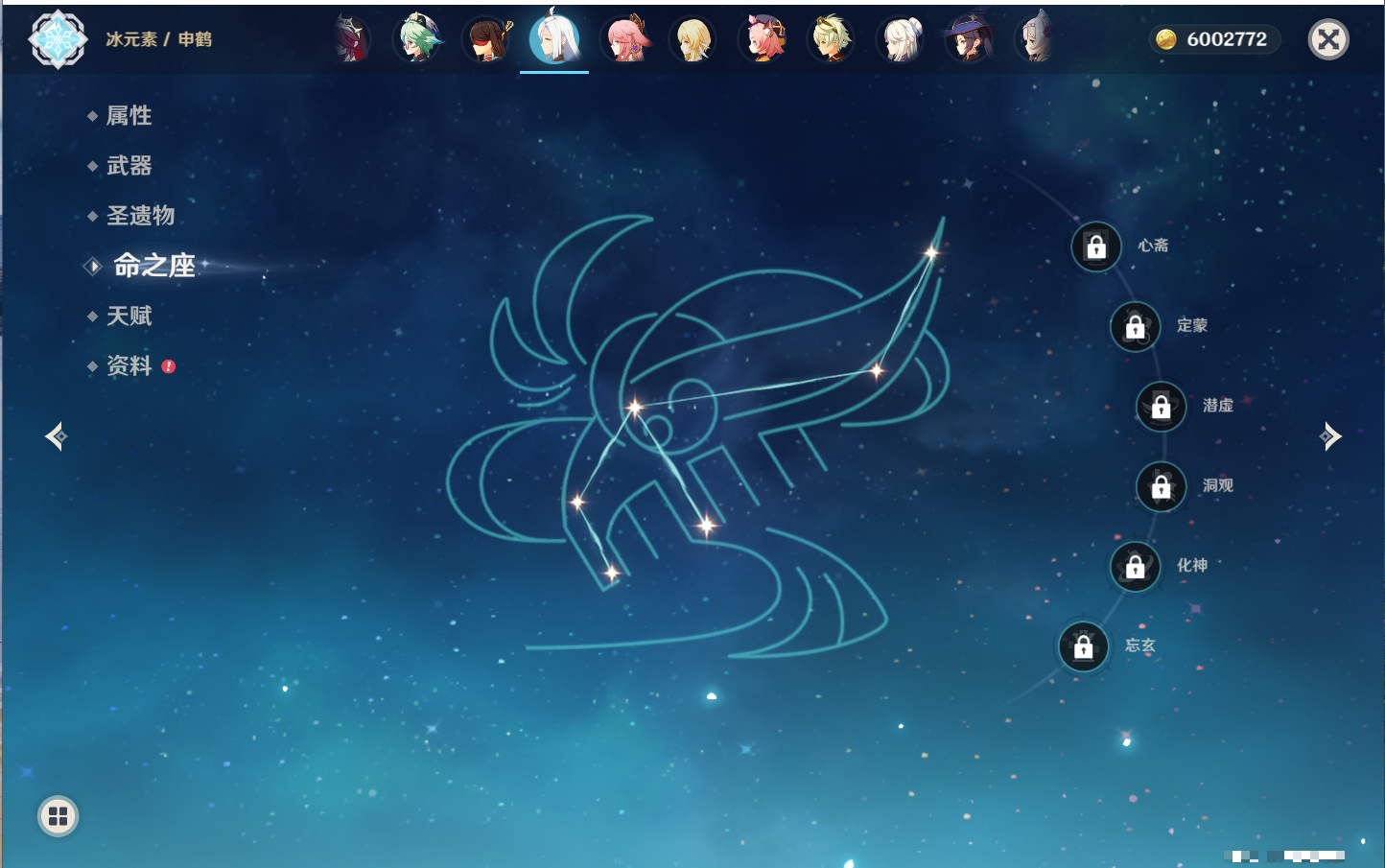Open the grid menu button at bottom
Viewport: 1385px width, 868px height.
(x=58, y=816)
